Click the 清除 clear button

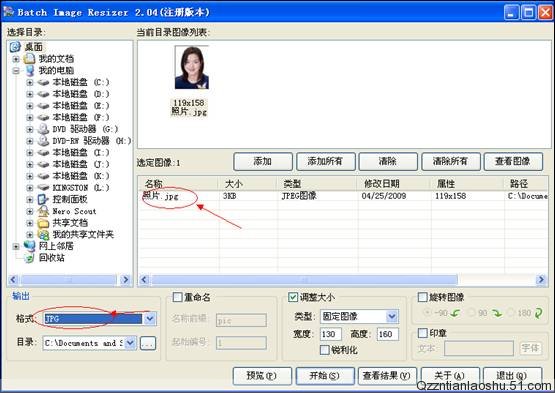coord(388,161)
